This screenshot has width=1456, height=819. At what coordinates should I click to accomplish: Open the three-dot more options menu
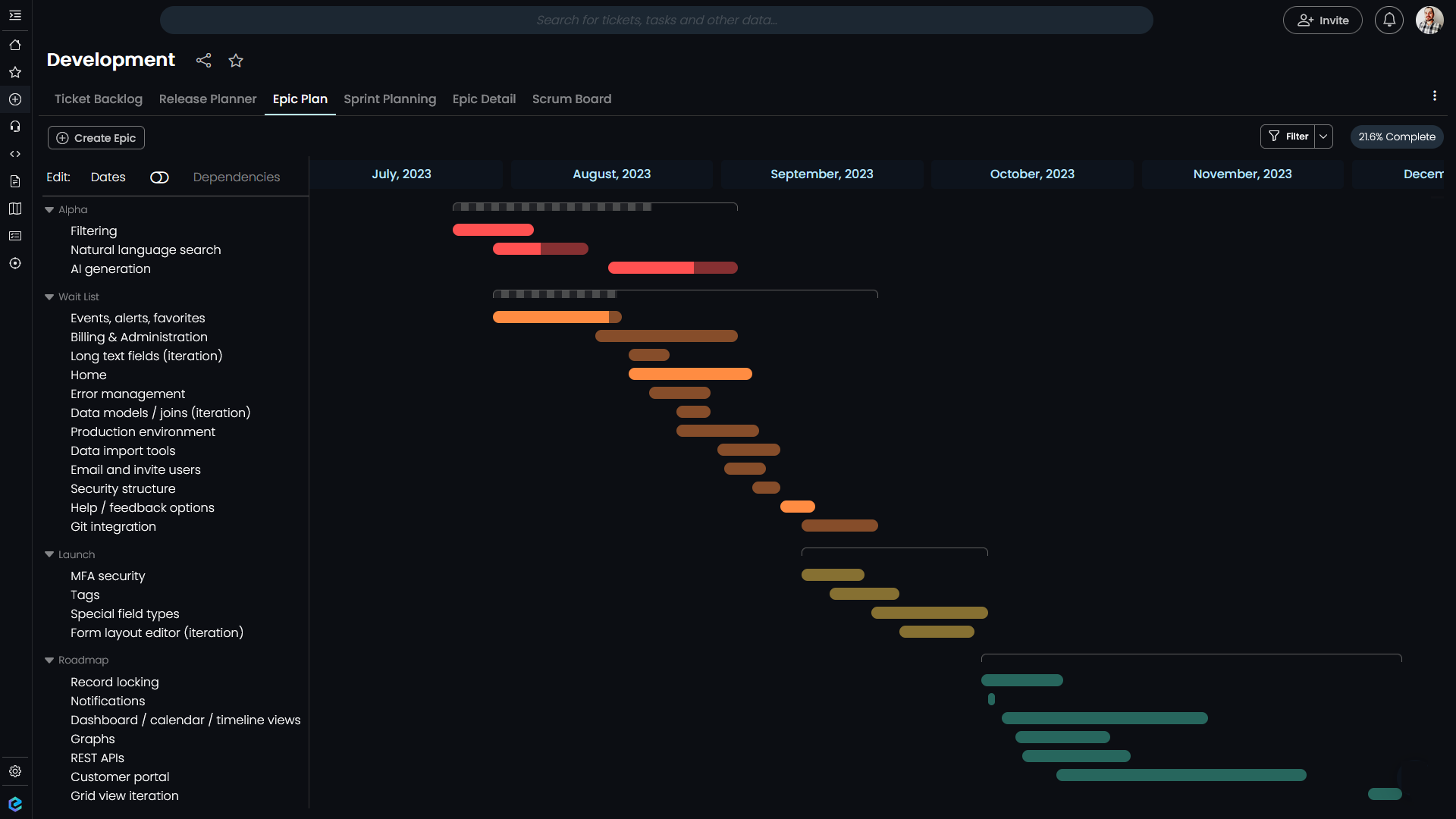[x=1434, y=96]
